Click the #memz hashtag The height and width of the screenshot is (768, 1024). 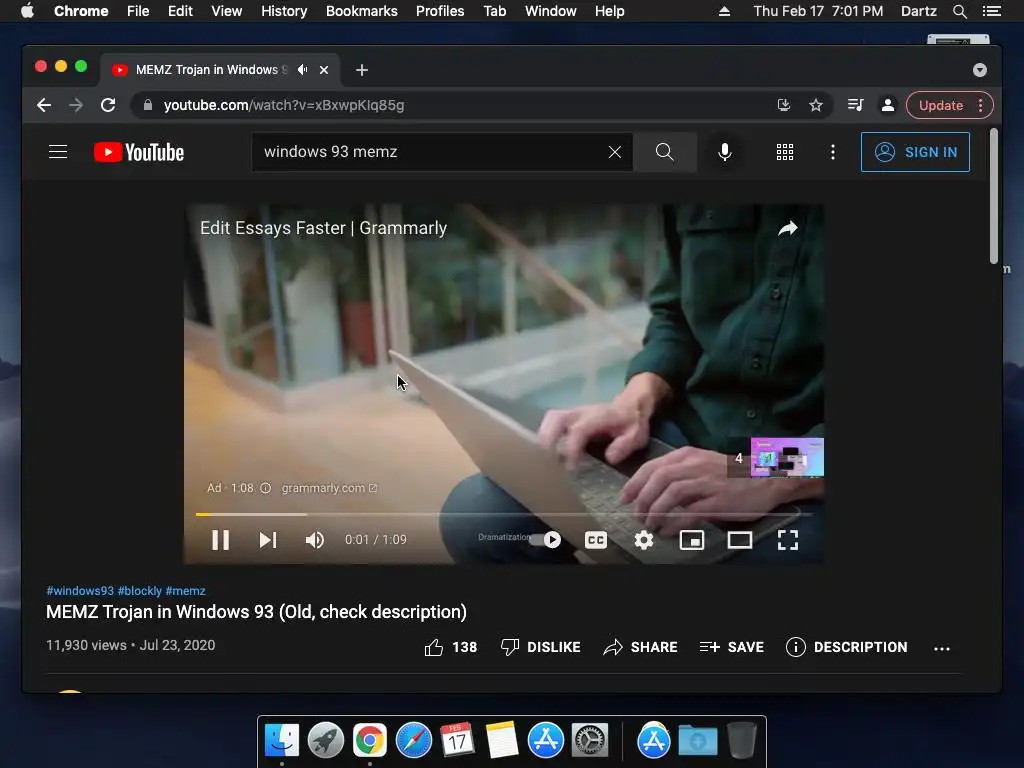click(185, 591)
